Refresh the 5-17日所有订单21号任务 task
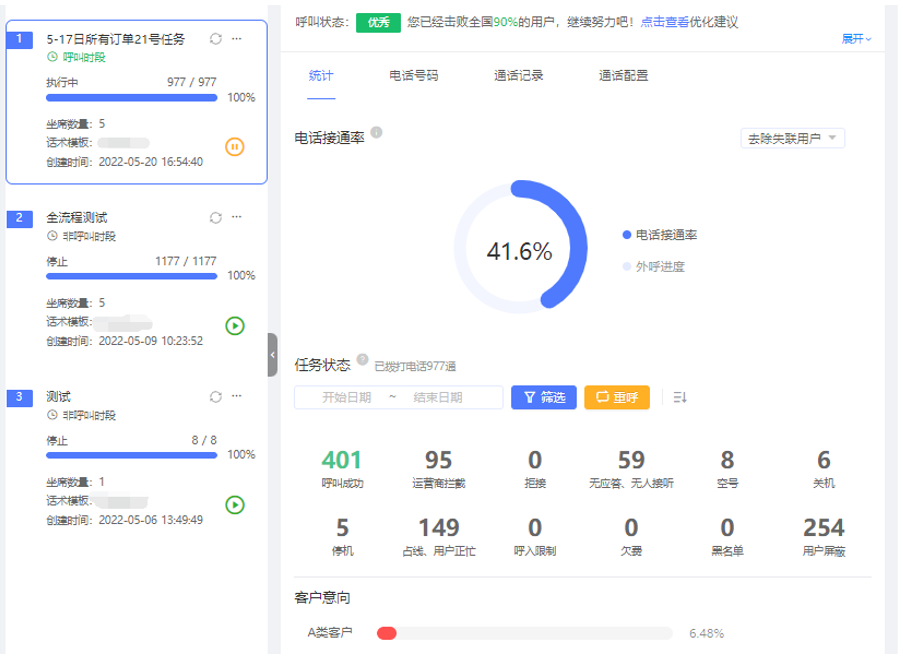The width and height of the screenshot is (898, 654). (x=215, y=38)
